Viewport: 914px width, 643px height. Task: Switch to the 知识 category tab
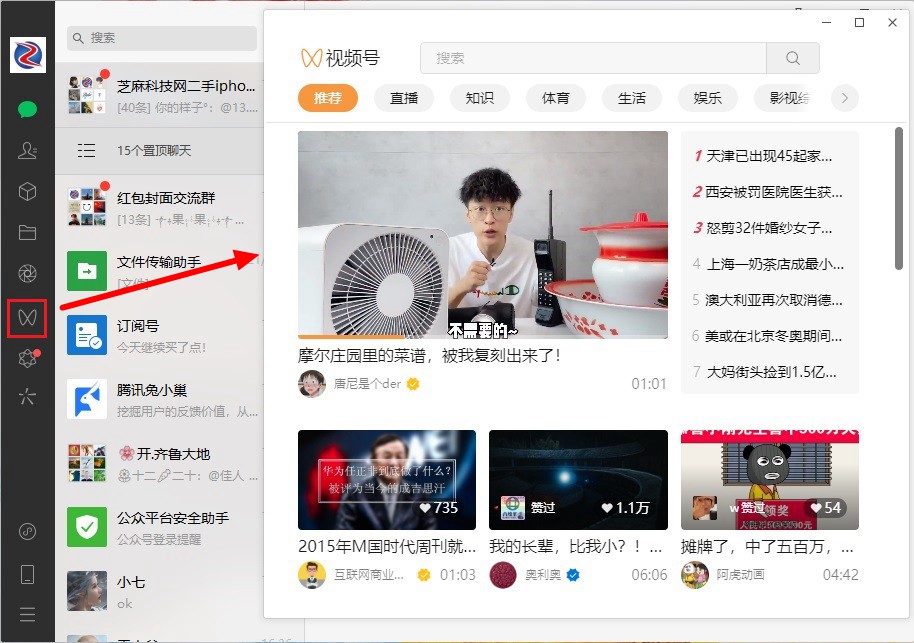479,98
